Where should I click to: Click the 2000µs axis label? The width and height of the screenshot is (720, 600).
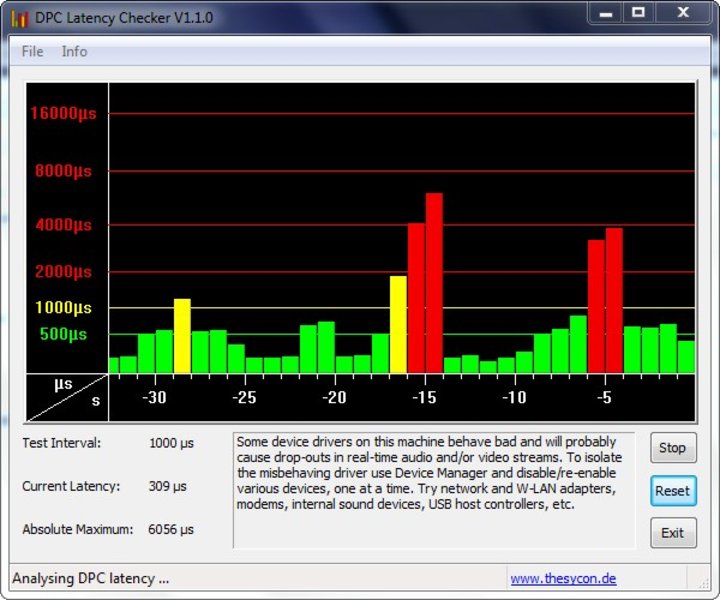[63, 272]
